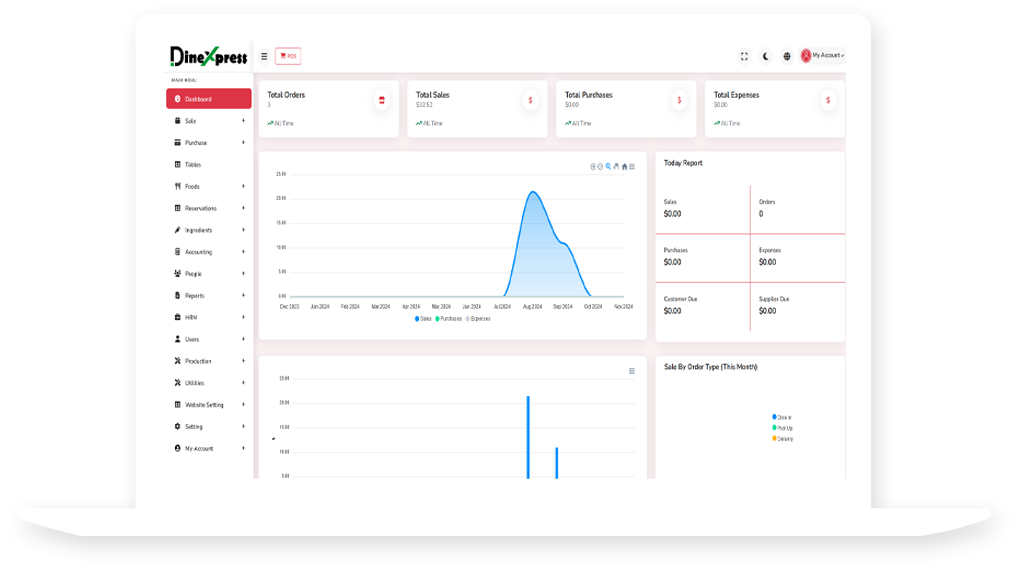Click the globe language icon
1015x569 pixels.
coord(787,56)
